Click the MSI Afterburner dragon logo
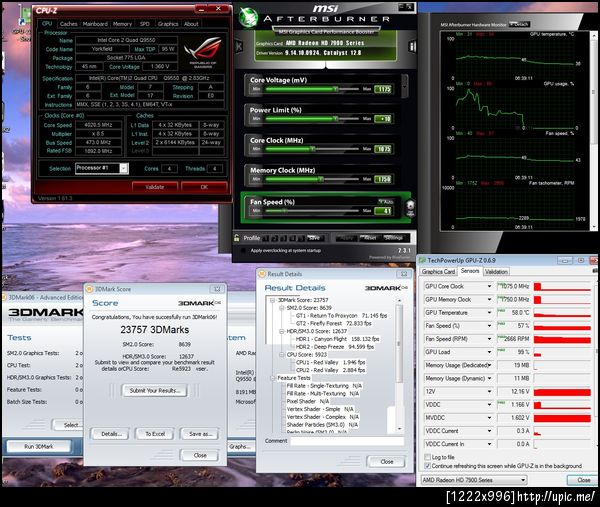 click(x=248, y=16)
